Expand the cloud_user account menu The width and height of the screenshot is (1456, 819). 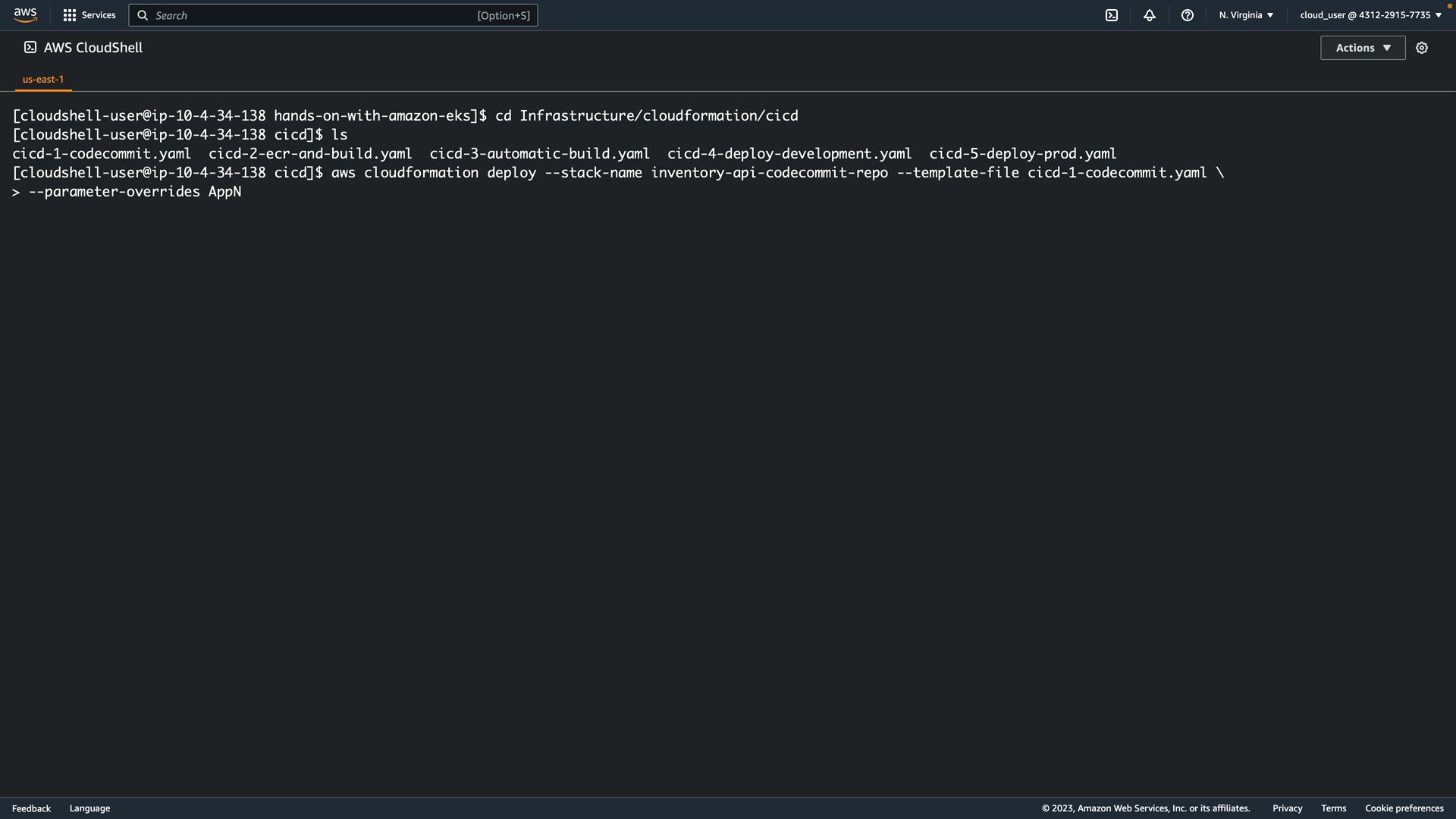coord(1370,15)
